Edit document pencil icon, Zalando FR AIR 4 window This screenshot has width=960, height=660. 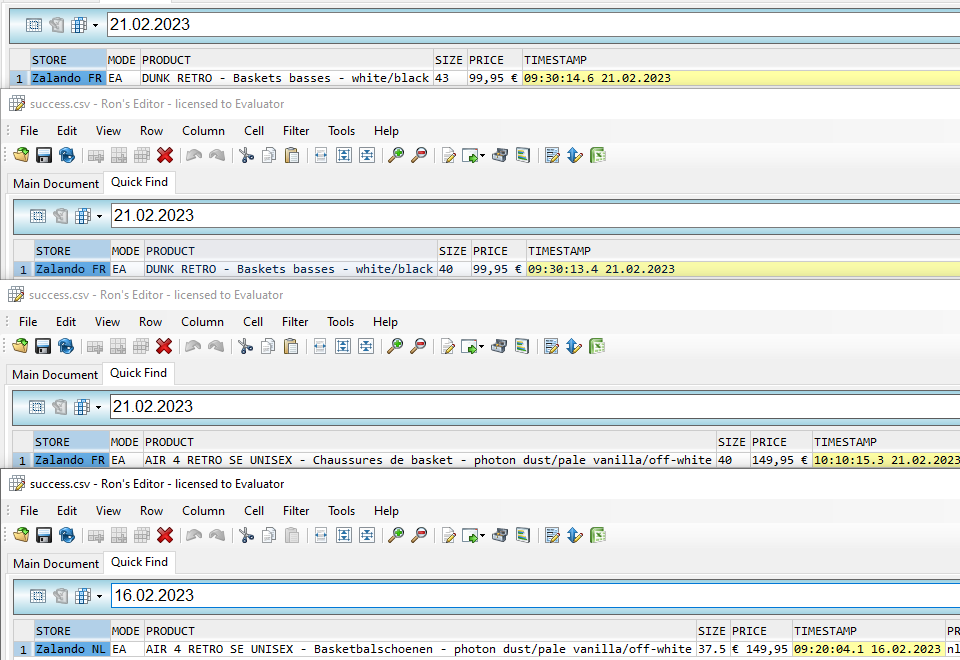pos(448,347)
